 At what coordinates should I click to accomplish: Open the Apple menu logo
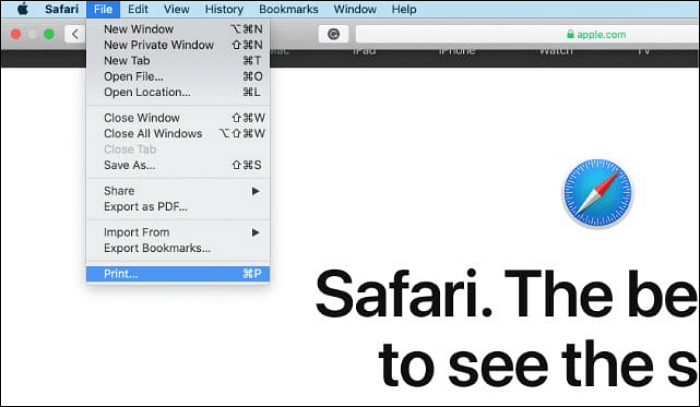(22, 9)
